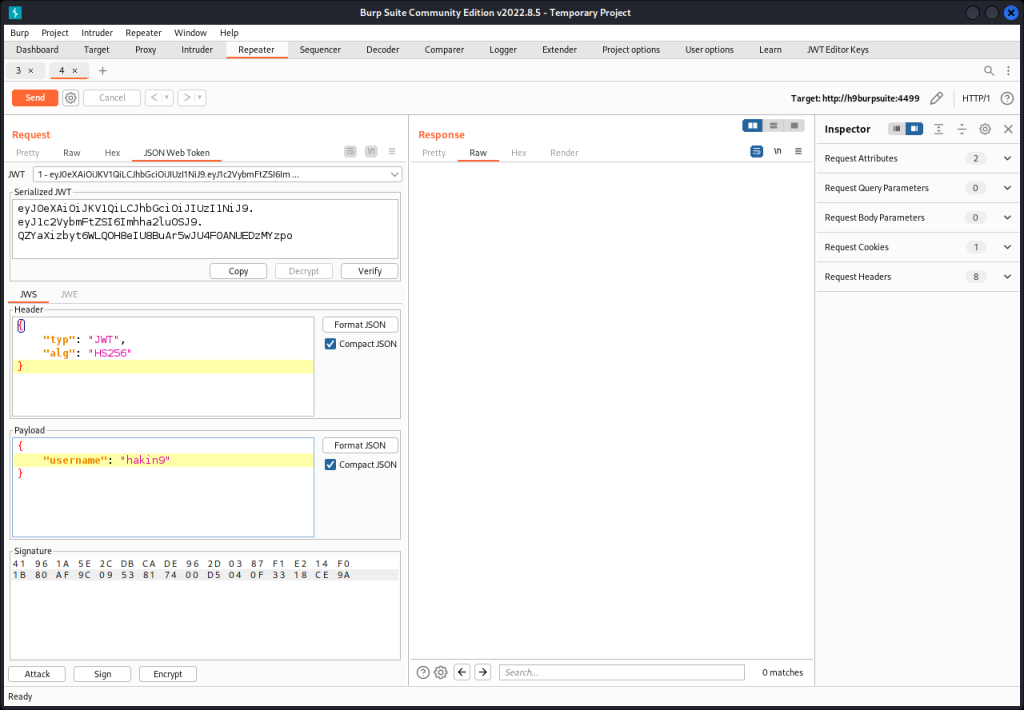
Task: Open the JWT selection dropdown
Action: pyautogui.click(x=217, y=174)
